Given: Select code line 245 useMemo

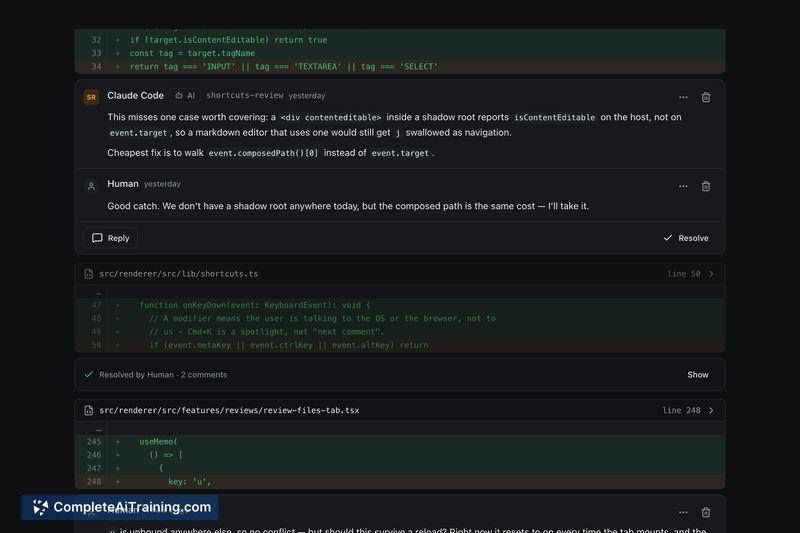Looking at the screenshot, I should click(400, 442).
